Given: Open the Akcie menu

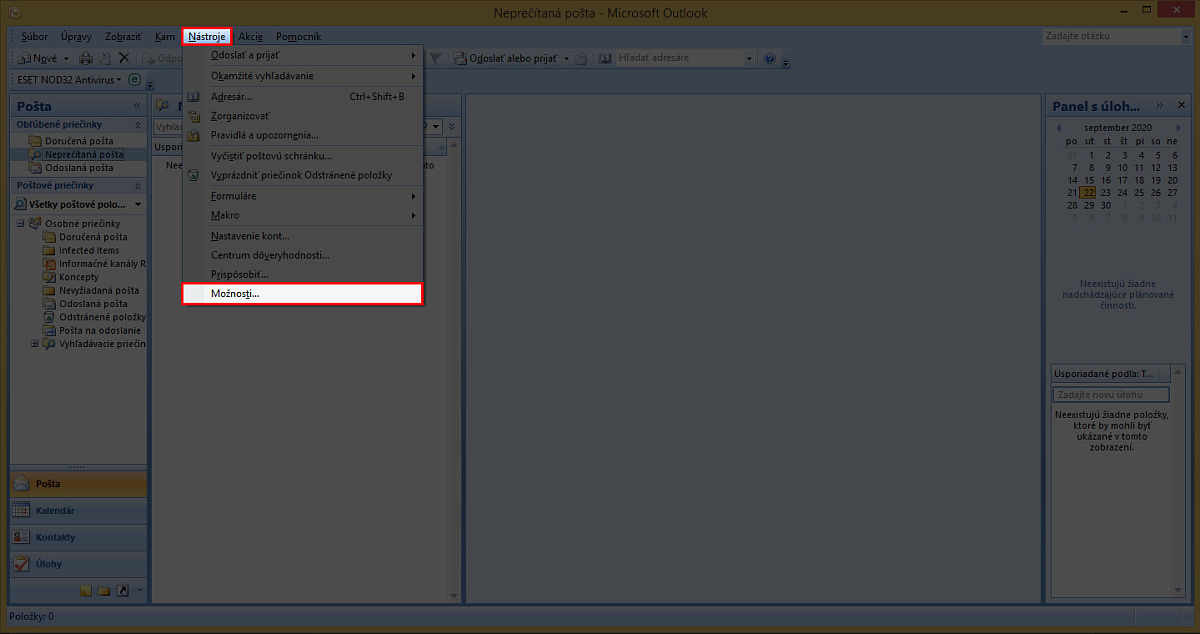Looking at the screenshot, I should (250, 36).
